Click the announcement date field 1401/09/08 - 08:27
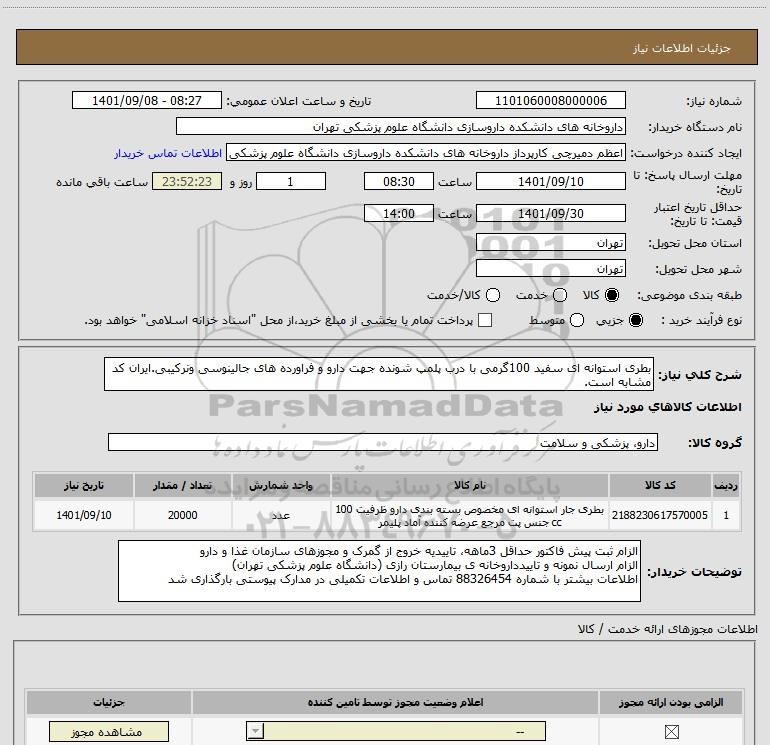Viewport: 770px width, 745px height. point(147,101)
